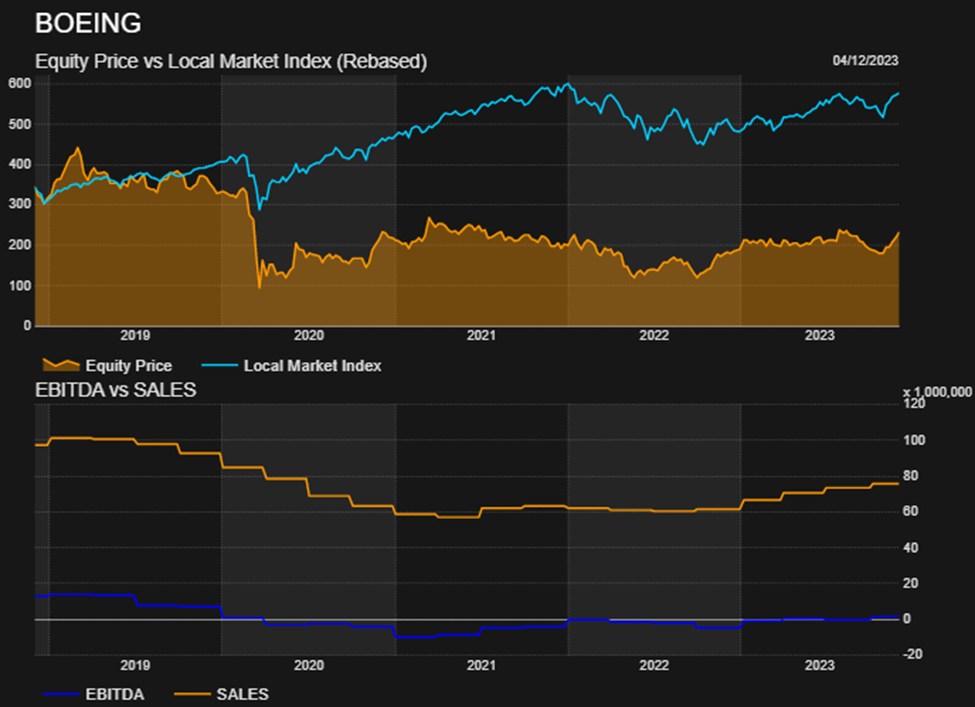Select the Local Market Index legend label
975x707 pixels.
click(312, 366)
